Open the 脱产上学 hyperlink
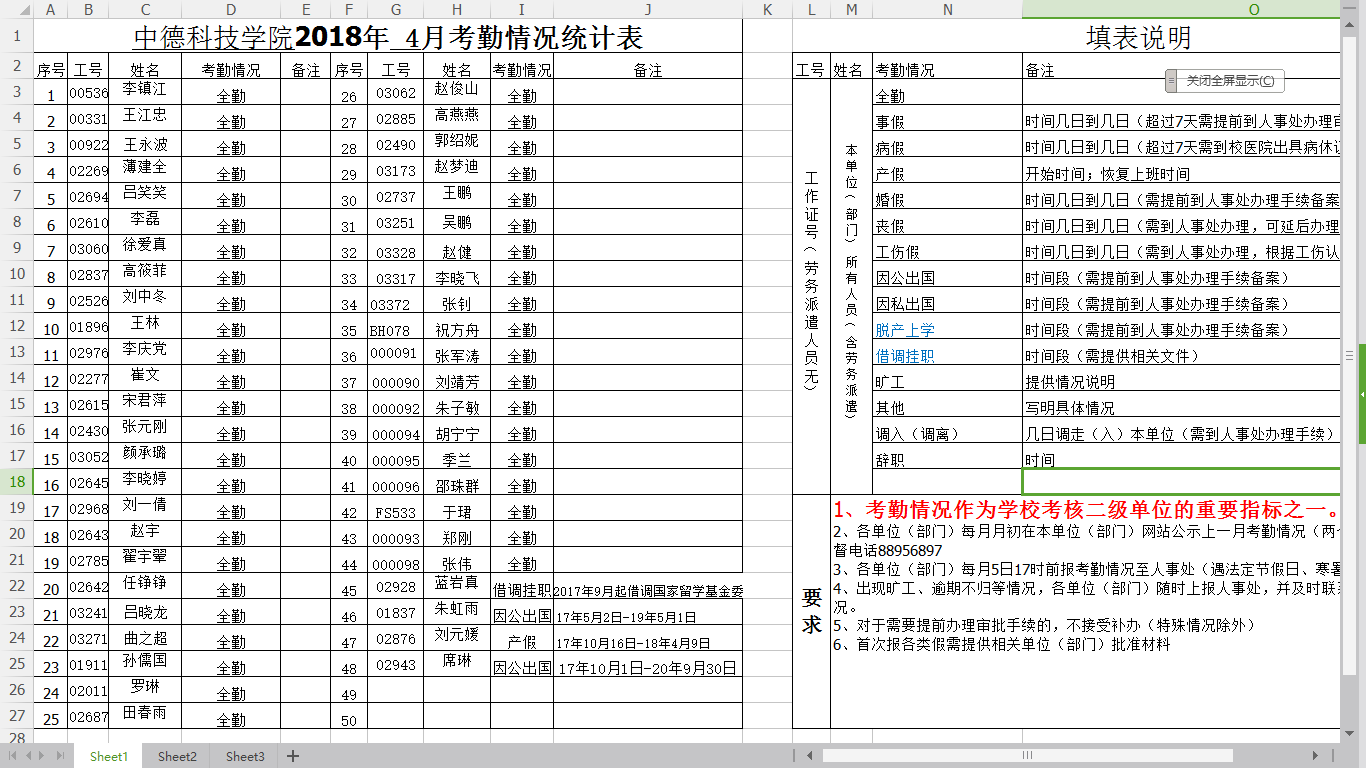The width and height of the screenshot is (1366, 768). [905, 330]
